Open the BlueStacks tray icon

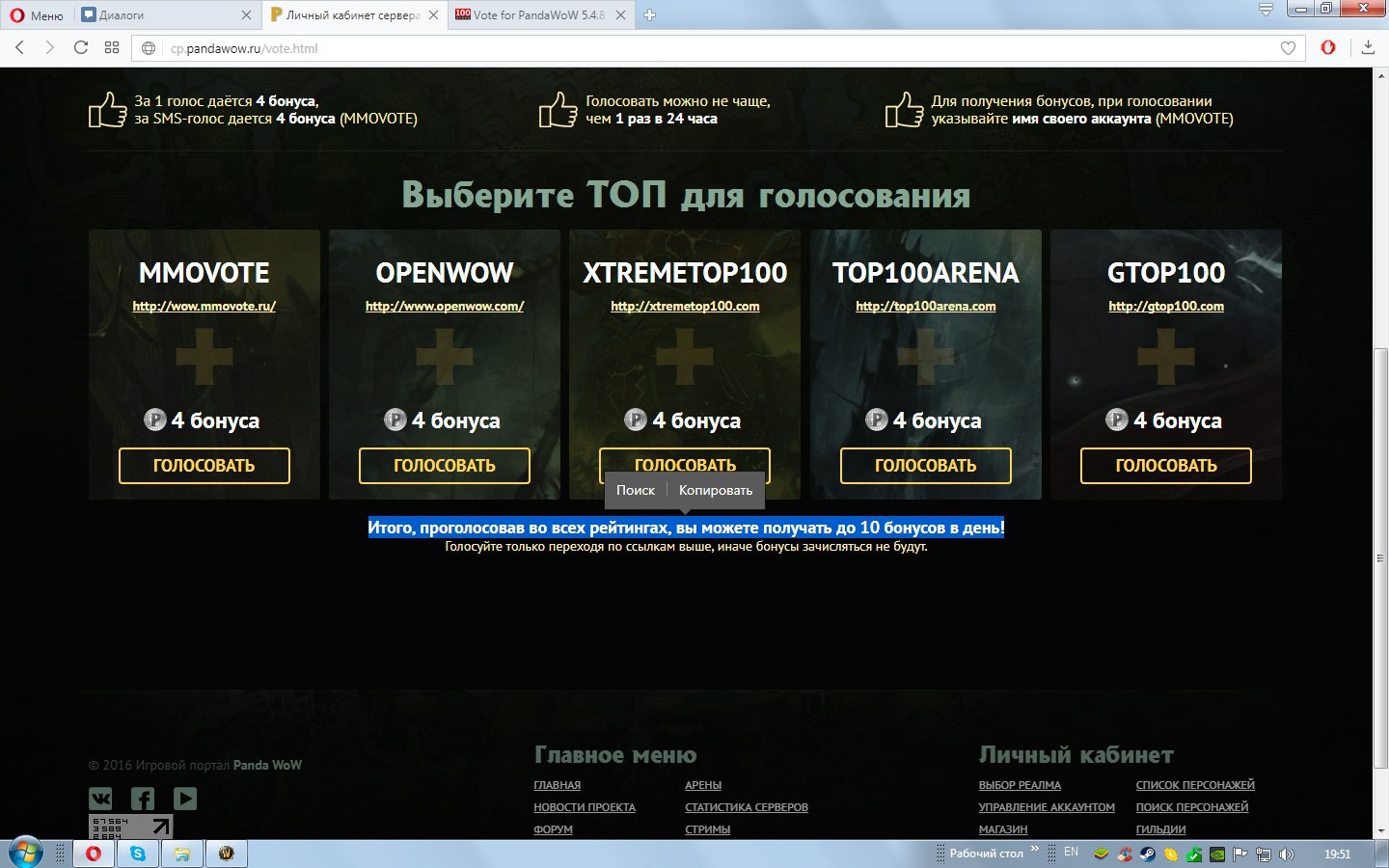click(x=1101, y=854)
